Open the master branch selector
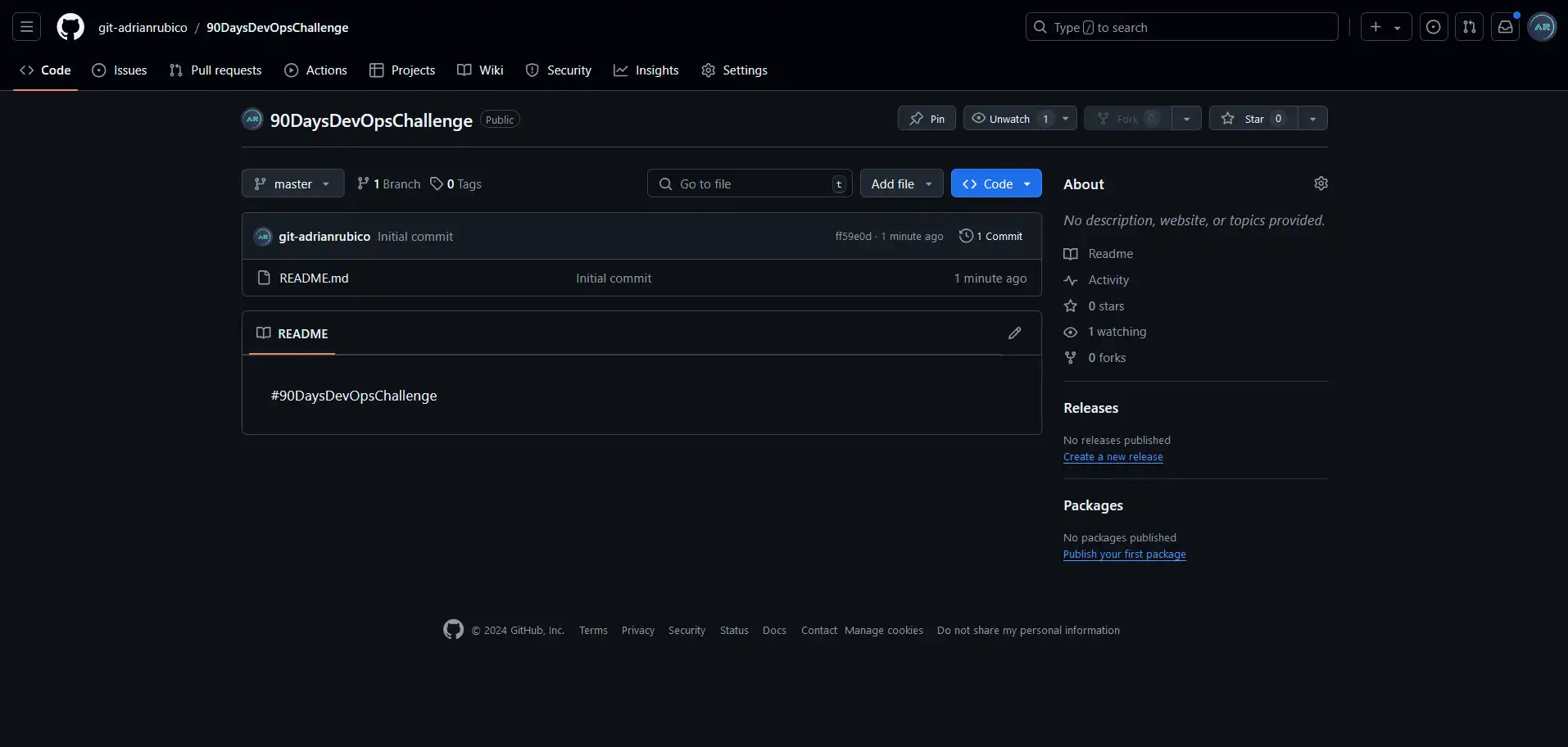The width and height of the screenshot is (1568, 747). [292, 183]
